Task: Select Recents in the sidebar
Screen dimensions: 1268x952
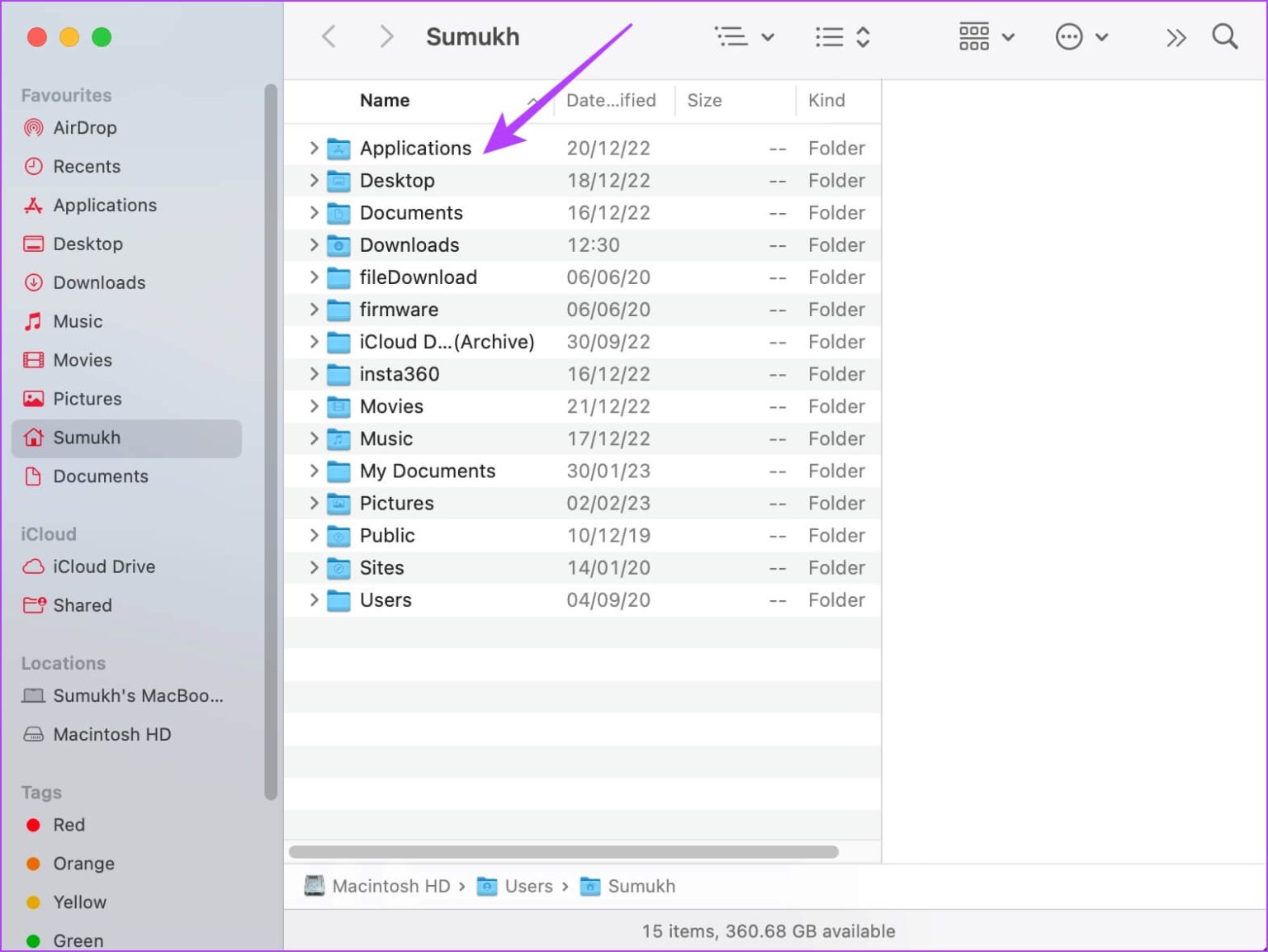Action: [86, 167]
